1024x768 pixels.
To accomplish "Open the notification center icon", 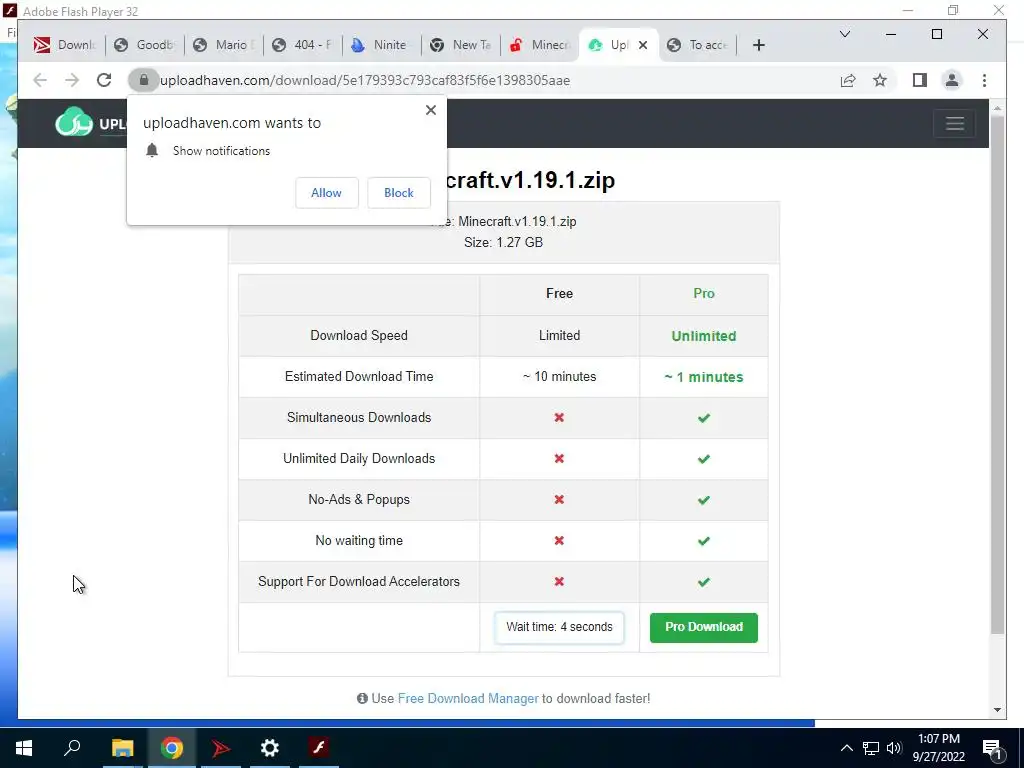I will 993,749.
